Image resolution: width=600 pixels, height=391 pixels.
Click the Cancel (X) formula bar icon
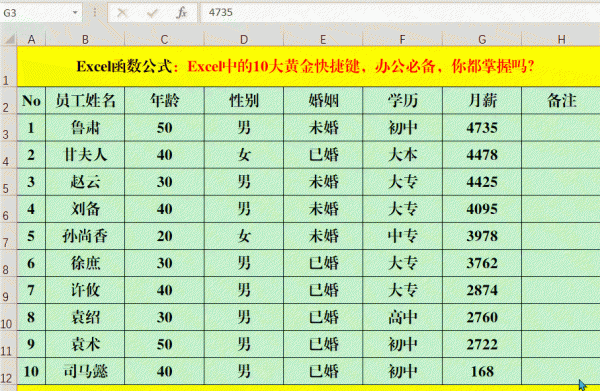pyautogui.click(x=122, y=13)
